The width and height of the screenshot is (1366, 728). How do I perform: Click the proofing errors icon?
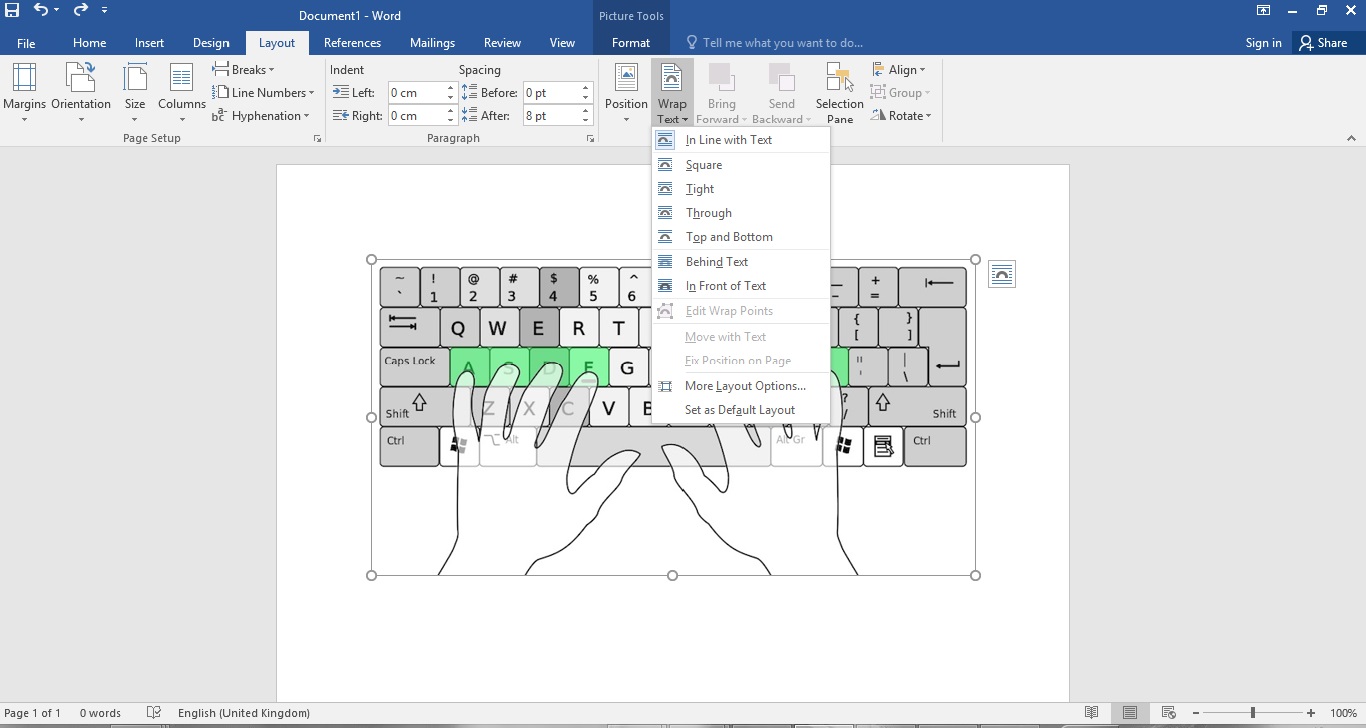tap(153, 713)
